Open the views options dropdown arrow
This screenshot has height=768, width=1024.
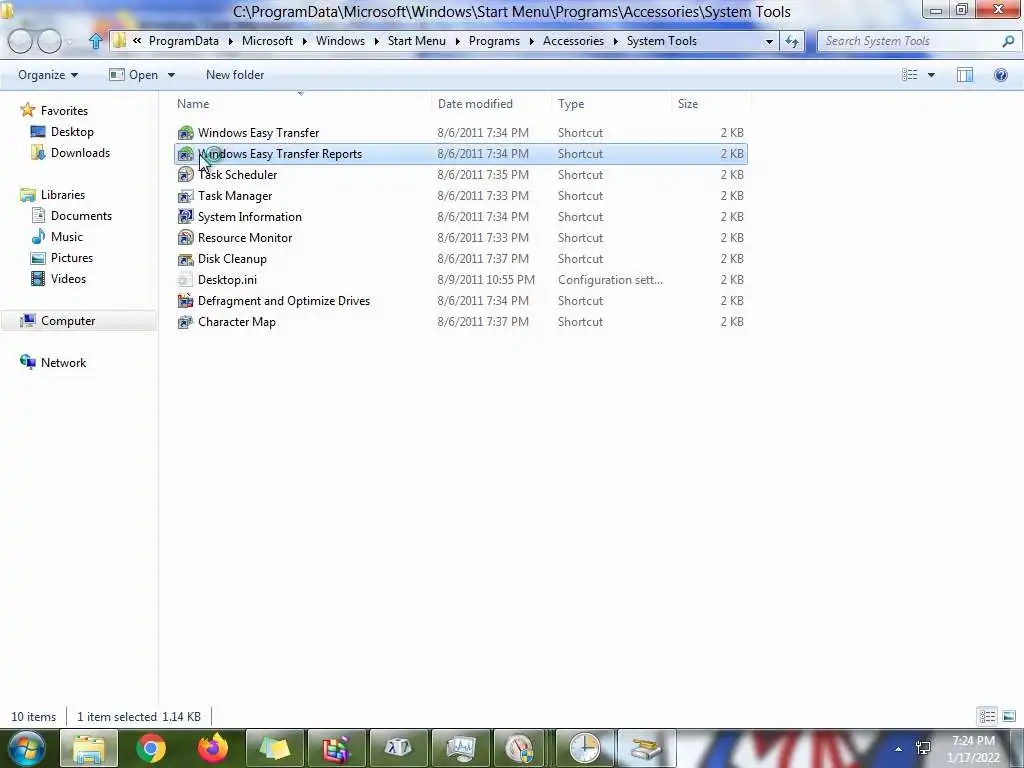coord(931,75)
